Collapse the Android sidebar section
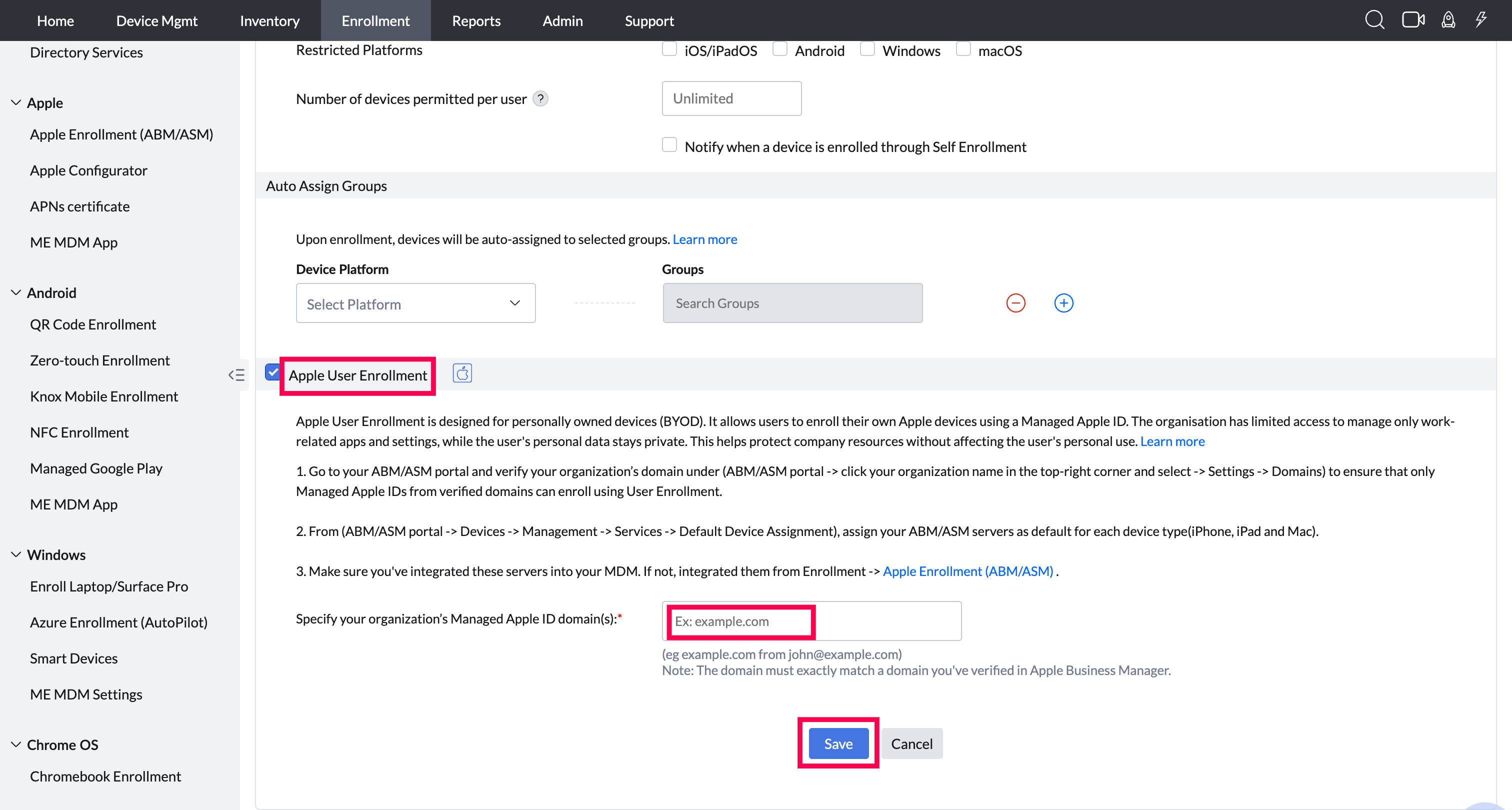The height and width of the screenshot is (810, 1512). 16,293
